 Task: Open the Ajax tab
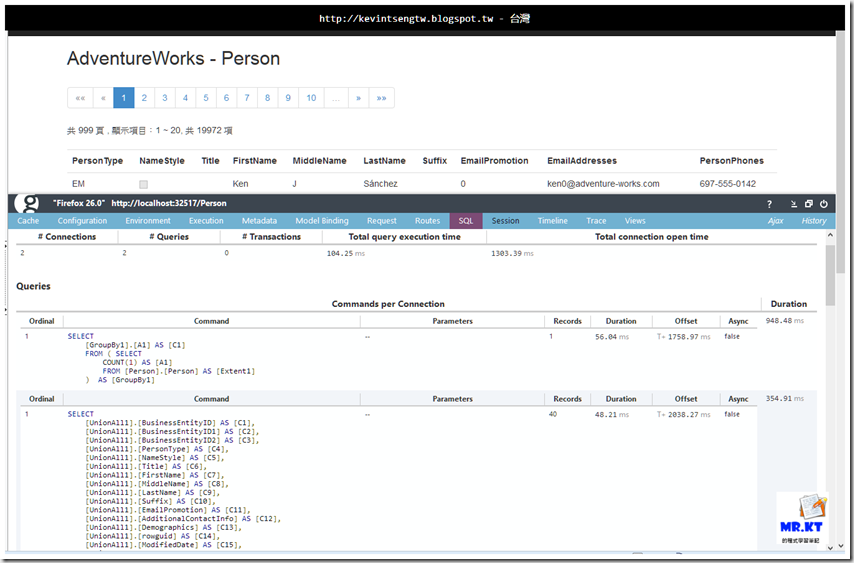776,221
